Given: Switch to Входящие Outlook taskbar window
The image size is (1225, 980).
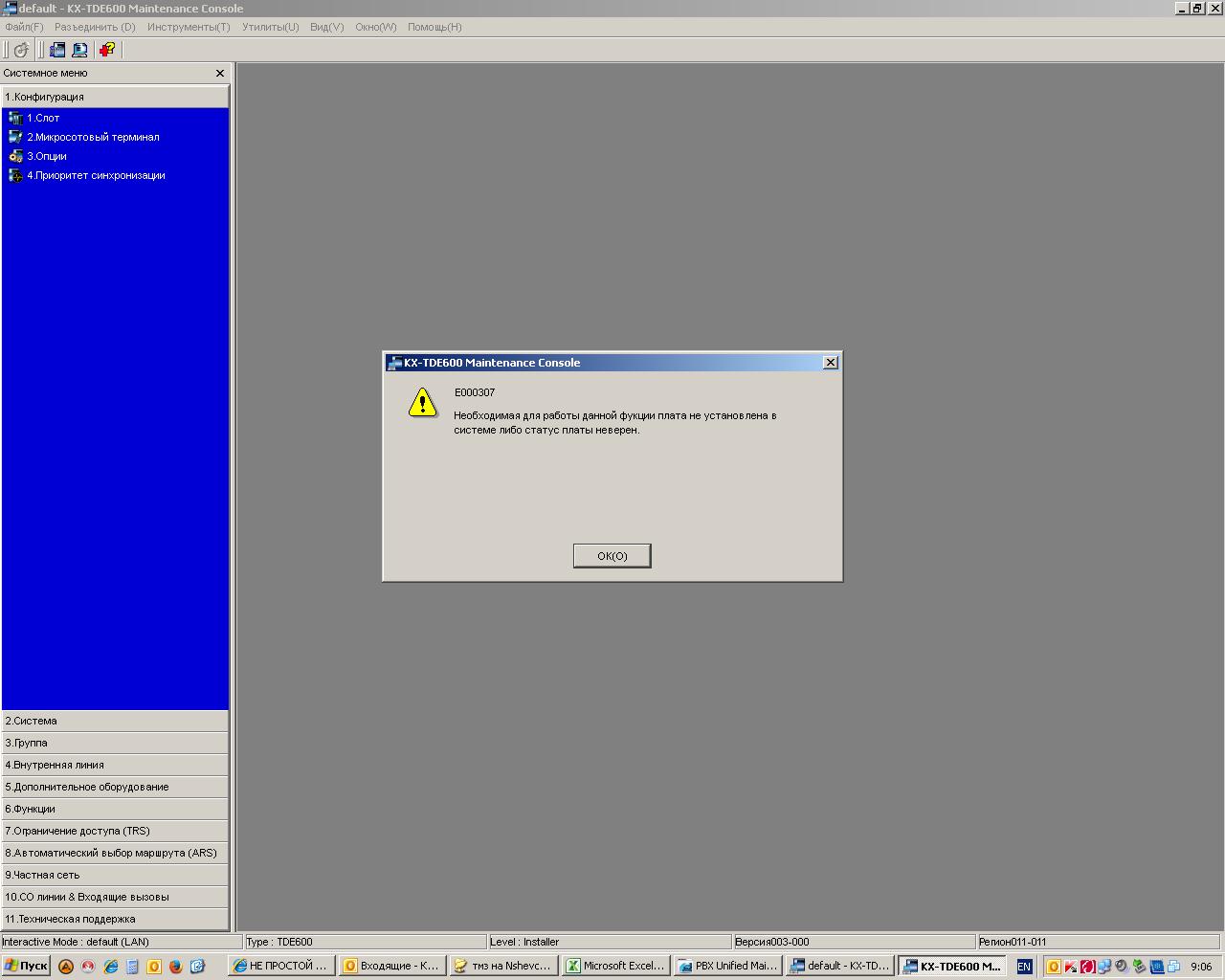Looking at the screenshot, I should [393, 967].
